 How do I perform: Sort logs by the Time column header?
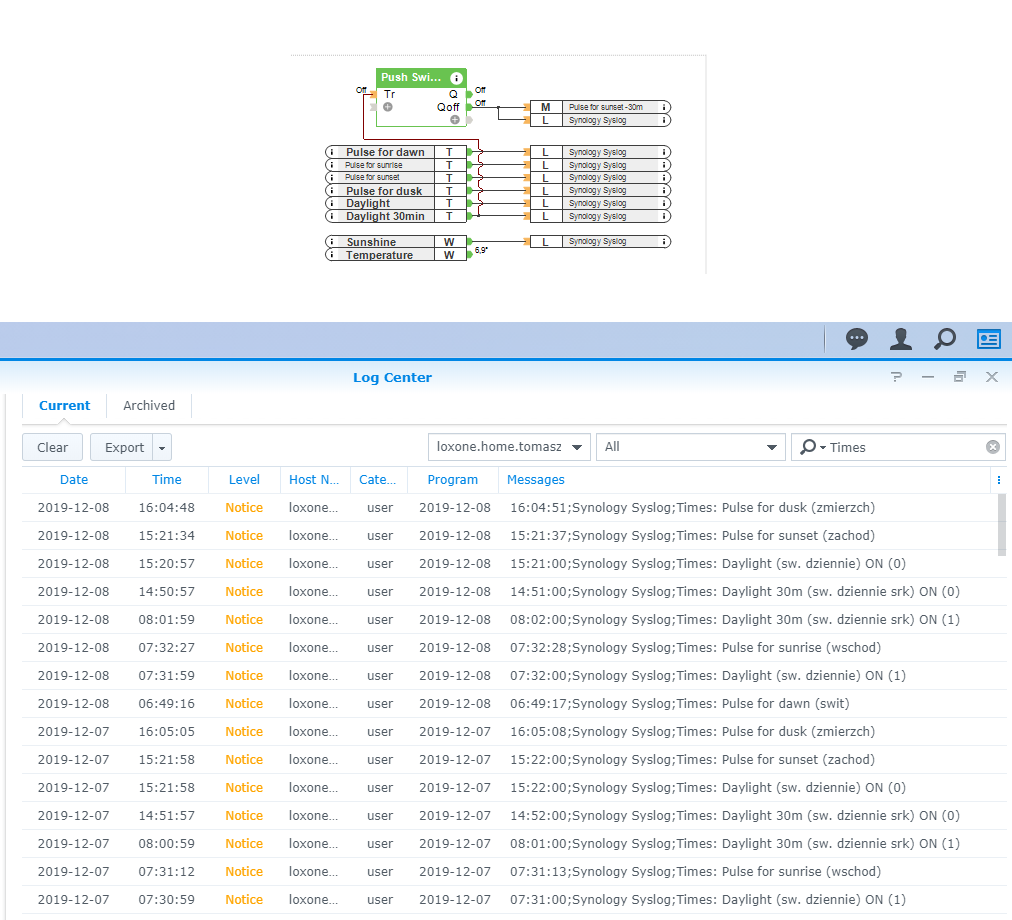(x=167, y=480)
